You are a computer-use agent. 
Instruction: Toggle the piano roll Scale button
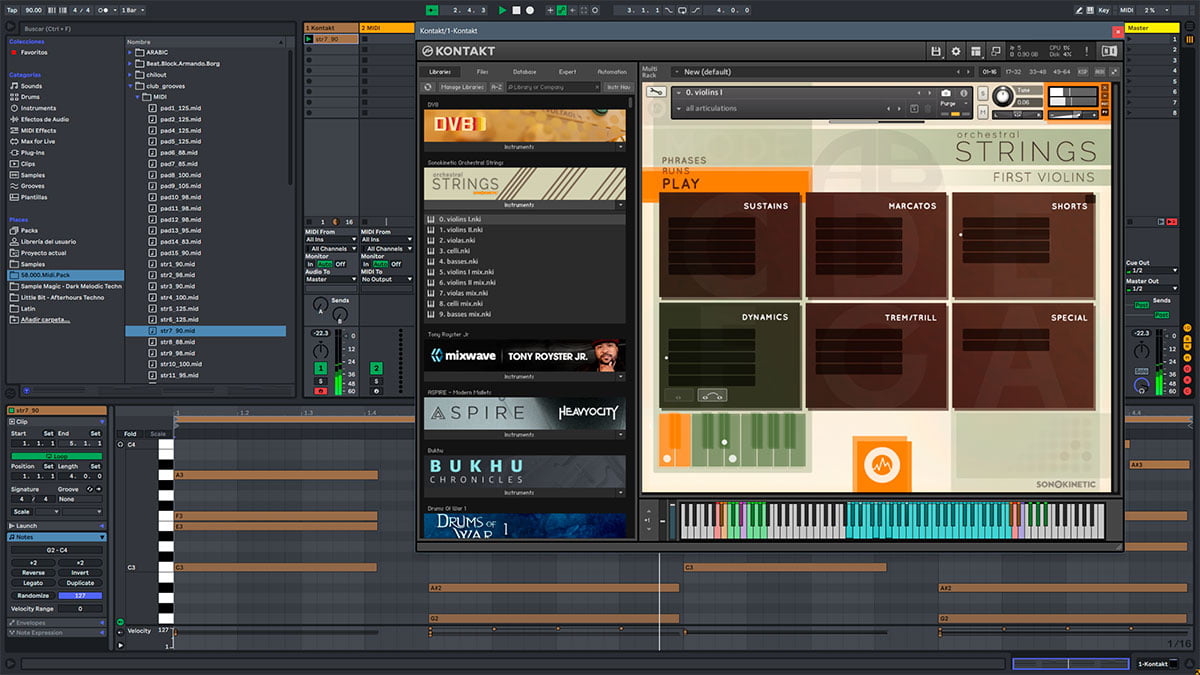click(x=158, y=434)
